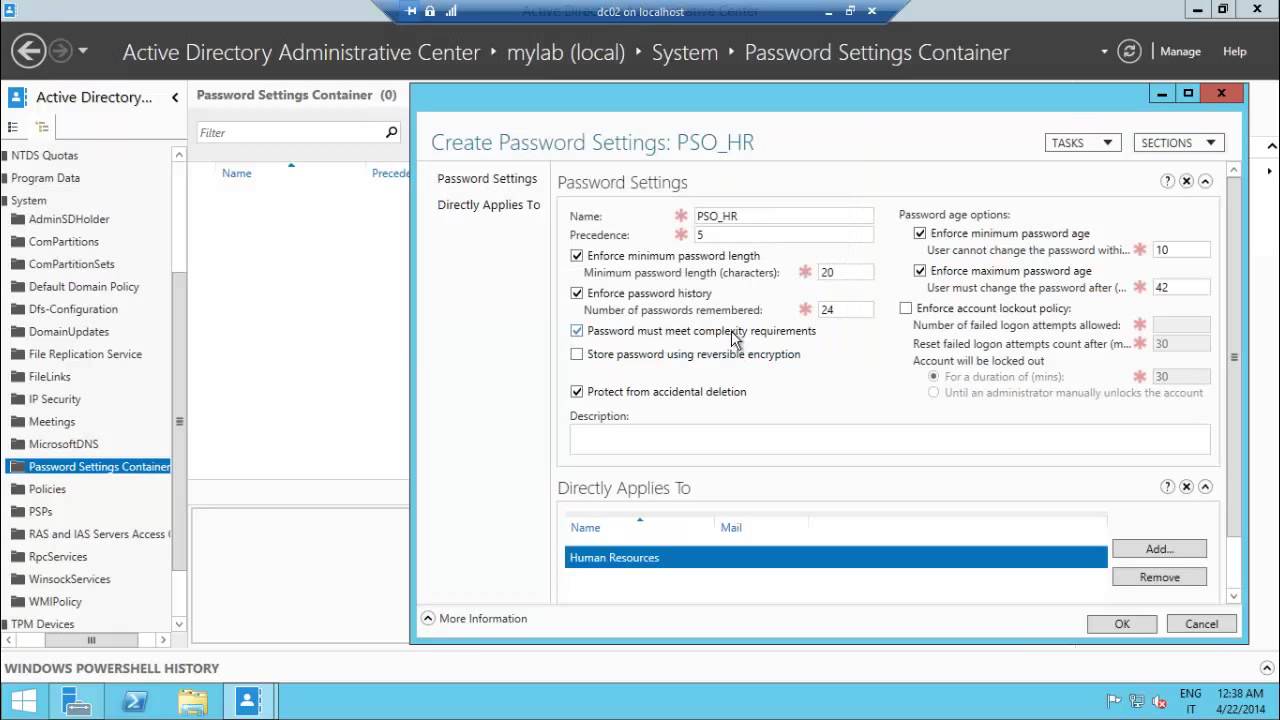
Task: Click the dialog vertical scrollbar thumb
Action: [1234, 357]
